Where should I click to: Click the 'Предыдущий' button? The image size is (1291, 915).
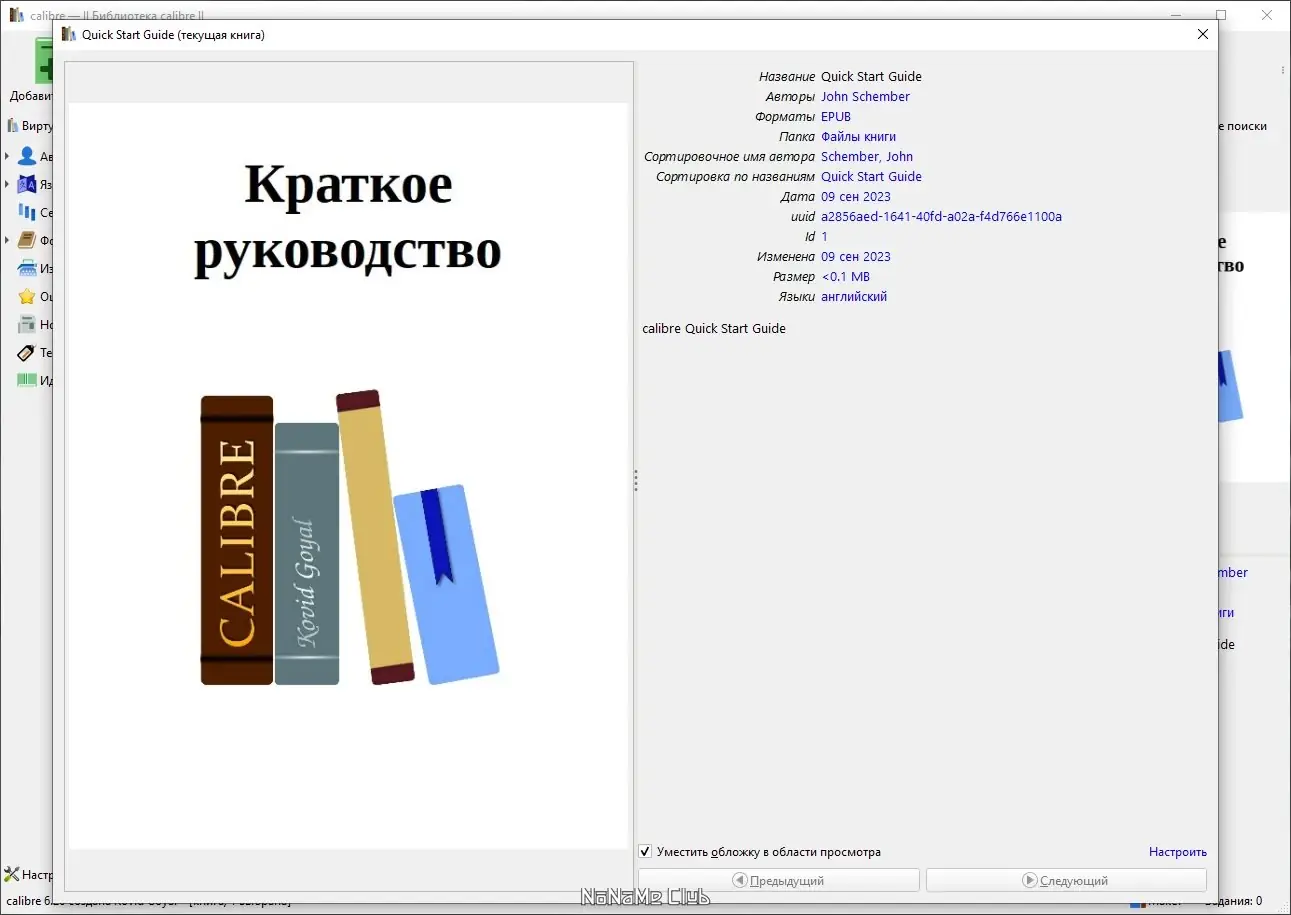click(779, 880)
